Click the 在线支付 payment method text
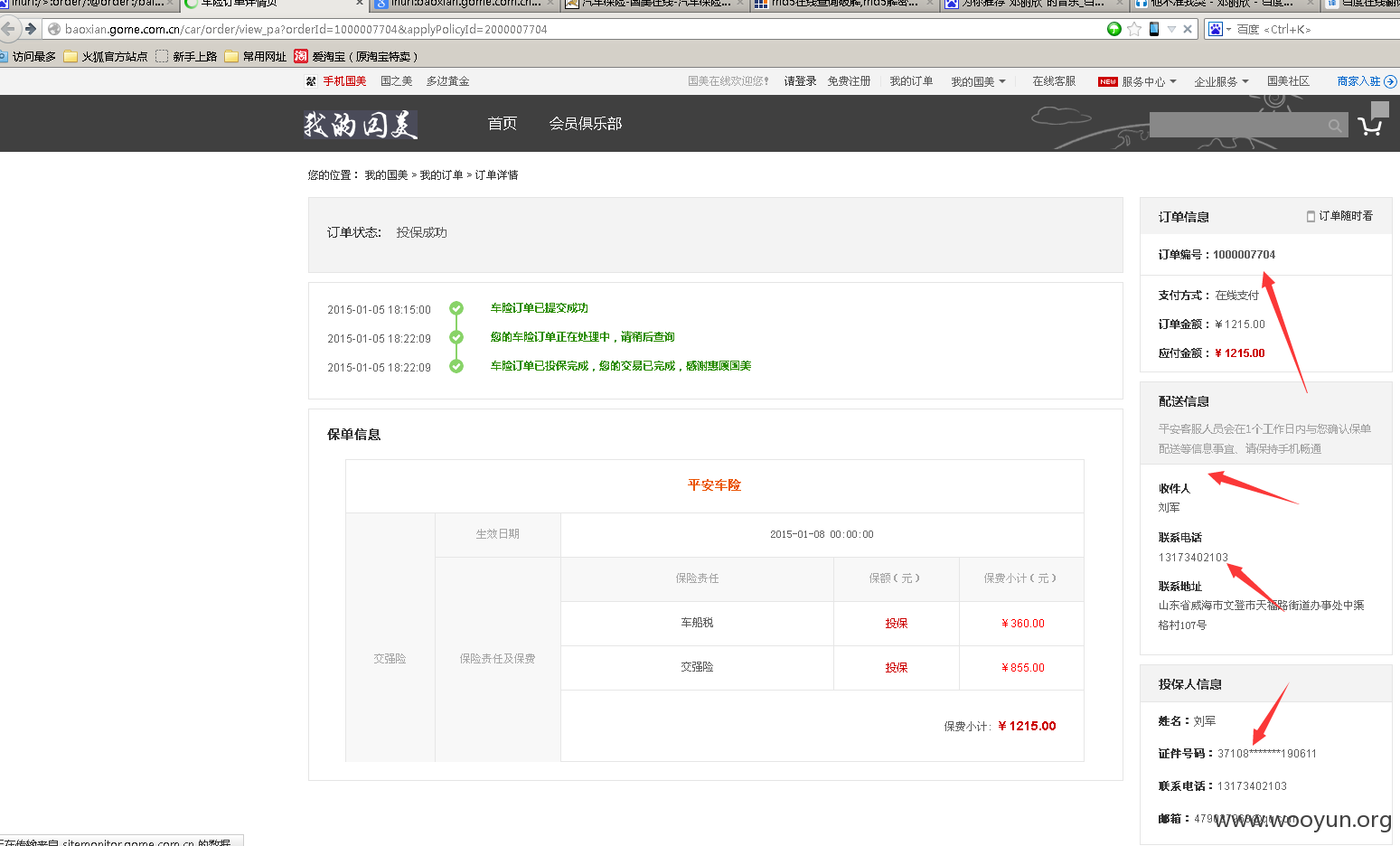Image resolution: width=1400 pixels, height=846 pixels. pos(1237,296)
